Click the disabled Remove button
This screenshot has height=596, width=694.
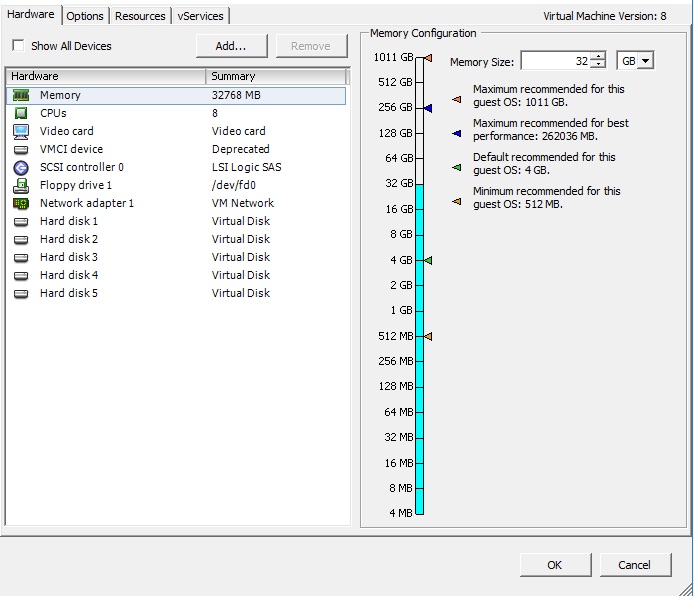311,46
